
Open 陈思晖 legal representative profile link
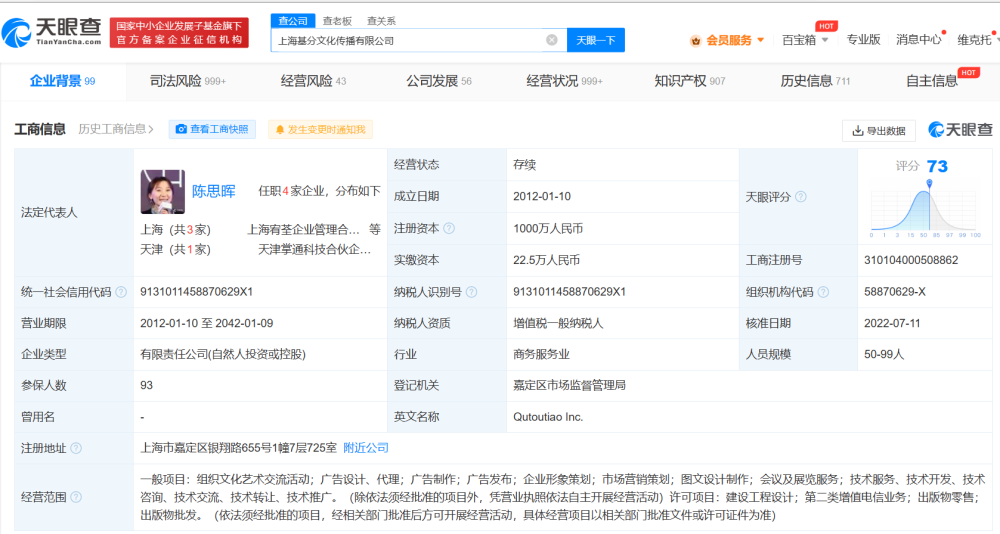click(x=213, y=191)
